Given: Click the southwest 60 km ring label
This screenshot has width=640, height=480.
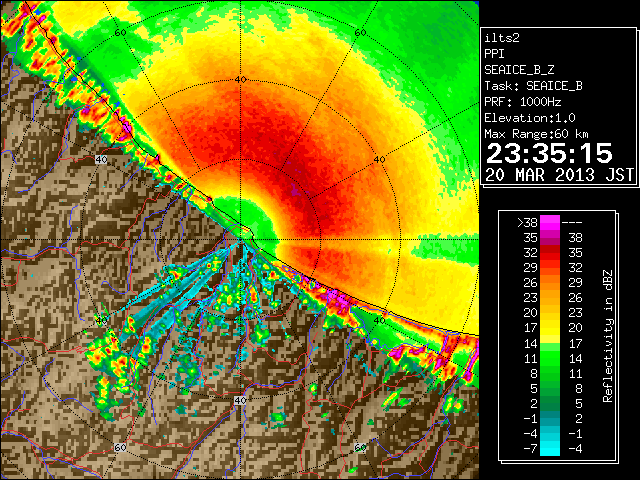Looking at the screenshot, I should [120, 448].
